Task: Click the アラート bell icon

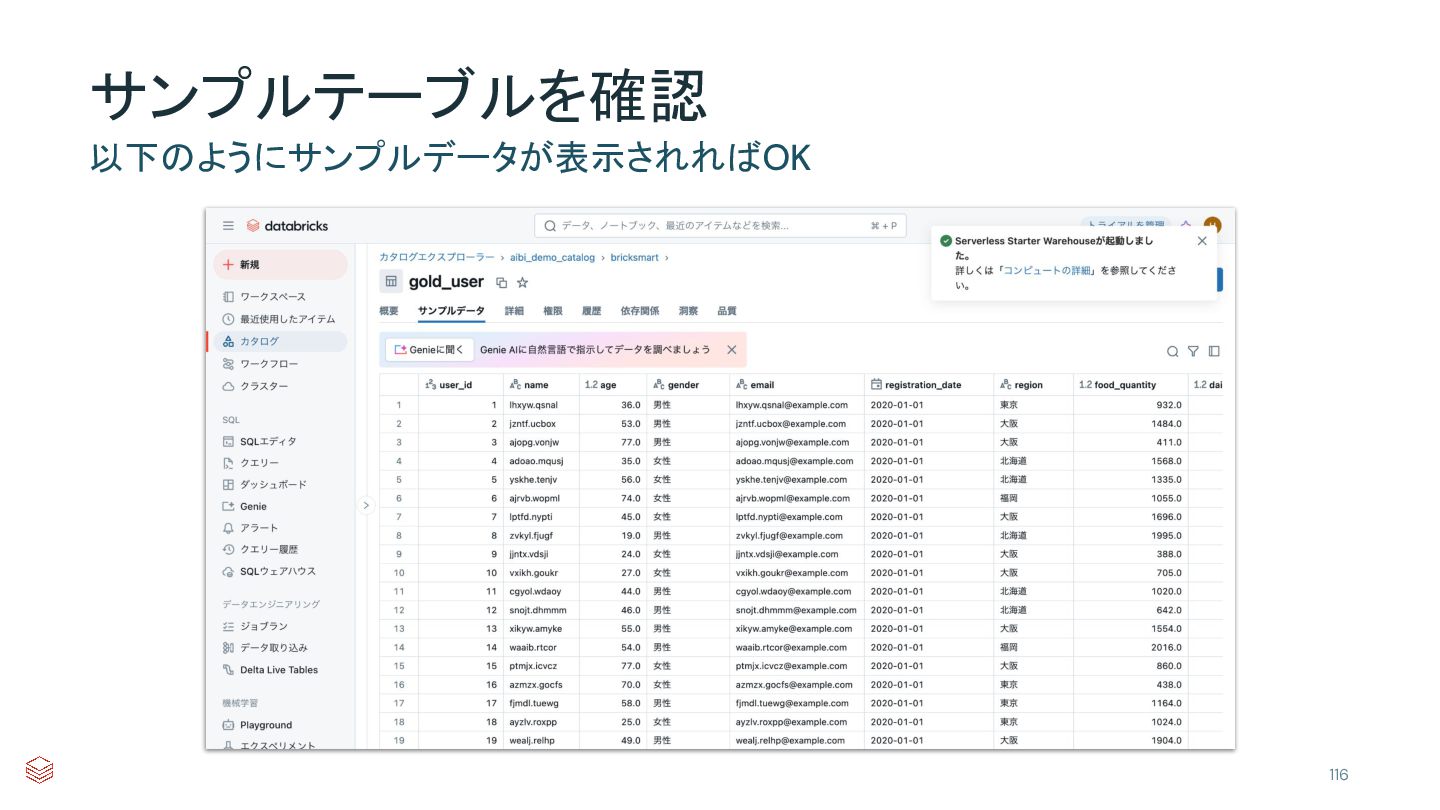Action: pos(228,528)
